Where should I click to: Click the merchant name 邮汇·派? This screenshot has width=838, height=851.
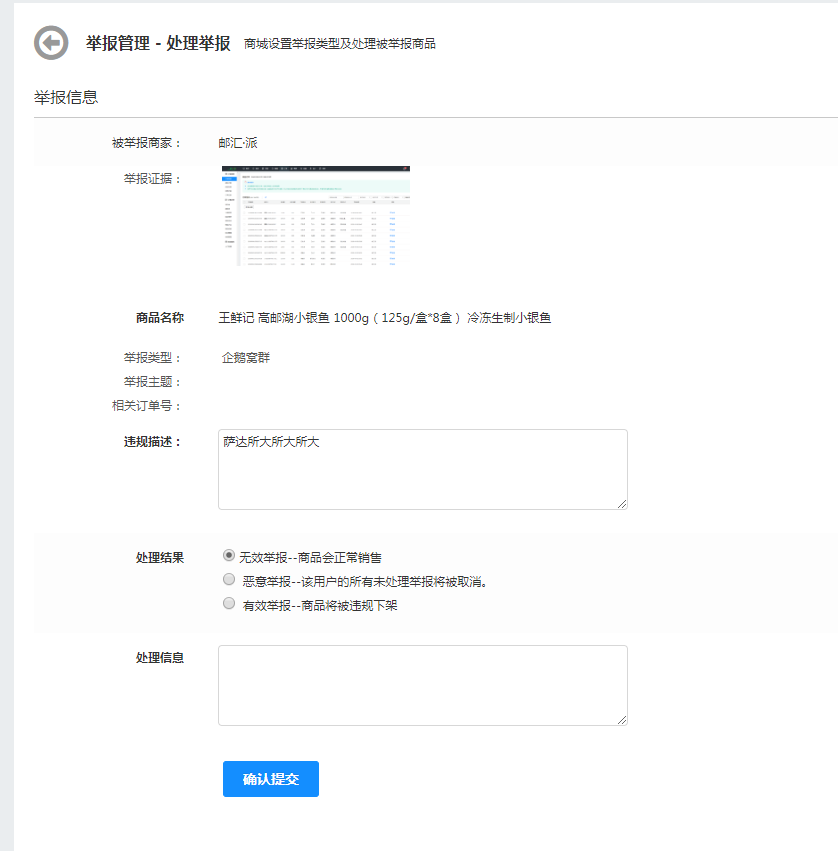(x=238, y=143)
